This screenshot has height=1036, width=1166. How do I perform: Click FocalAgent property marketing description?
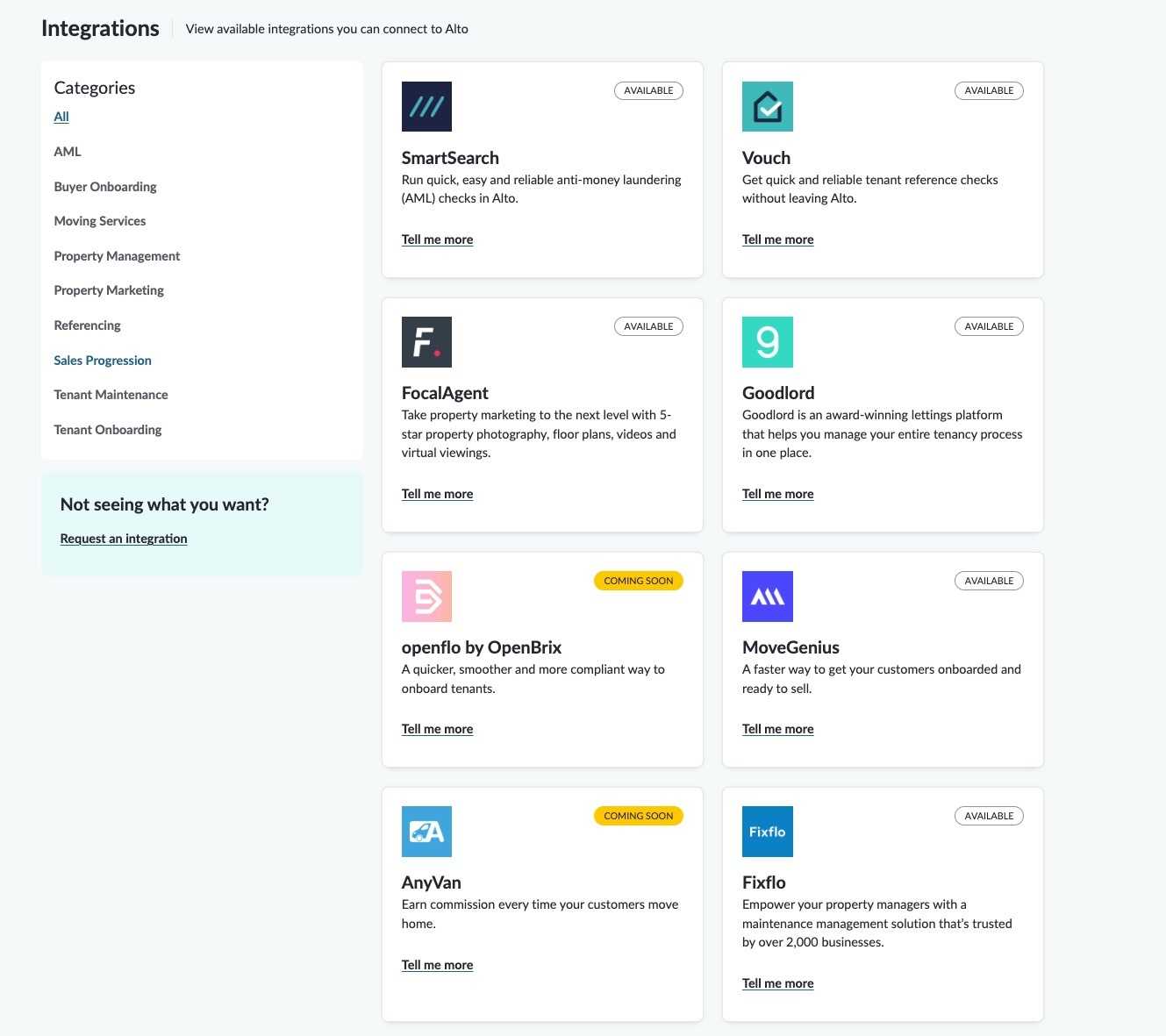[539, 434]
